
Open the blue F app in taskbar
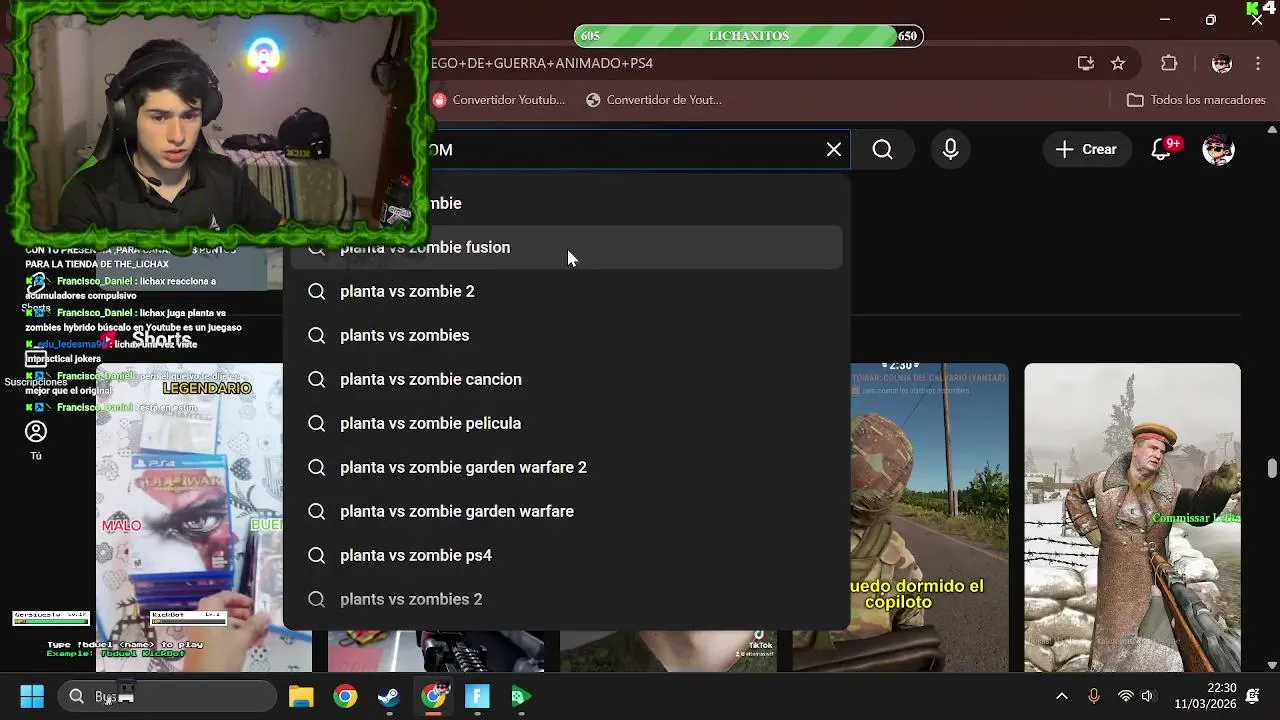(477, 696)
